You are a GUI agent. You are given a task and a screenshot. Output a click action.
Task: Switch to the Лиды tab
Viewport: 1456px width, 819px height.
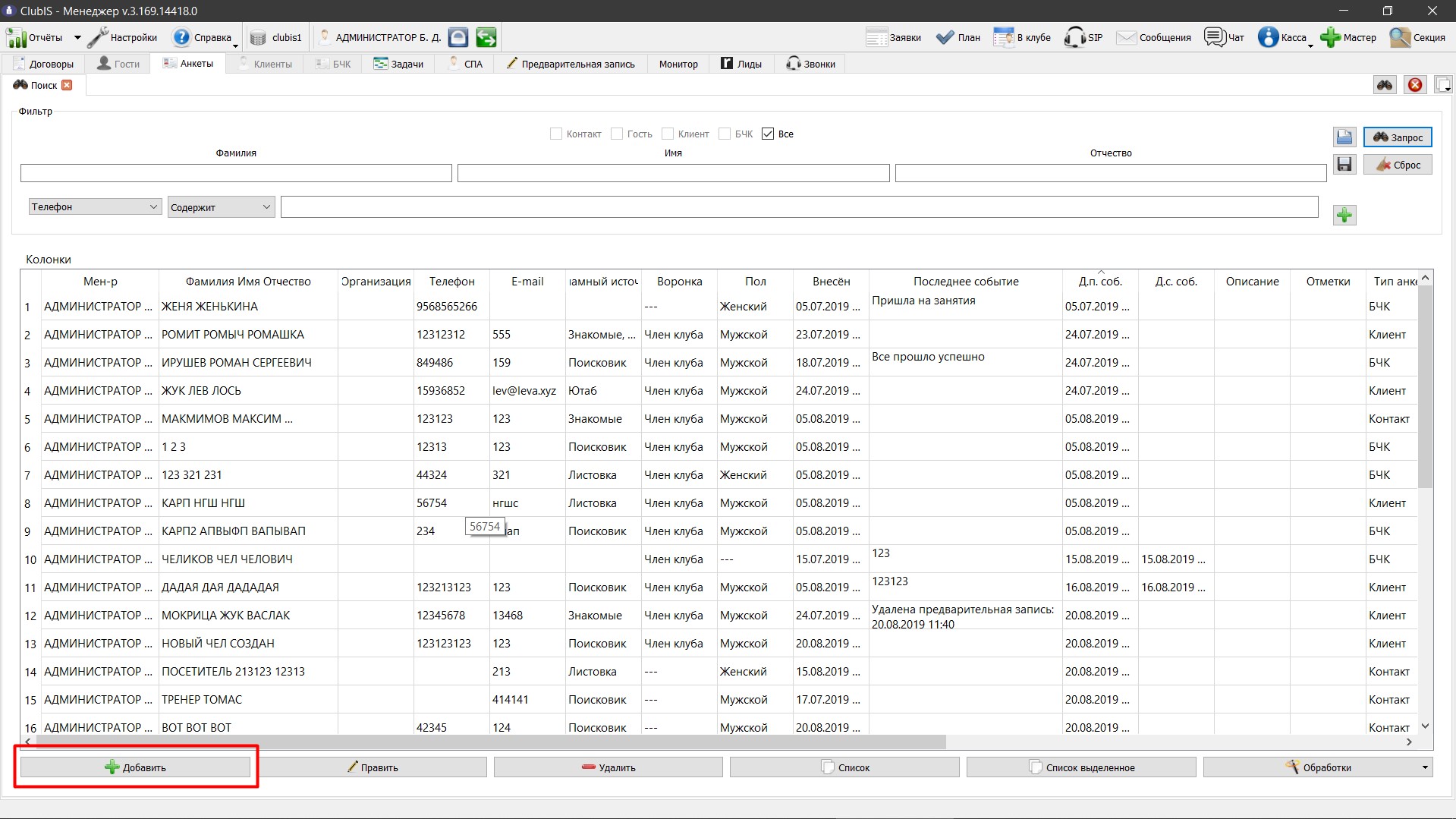tap(741, 64)
